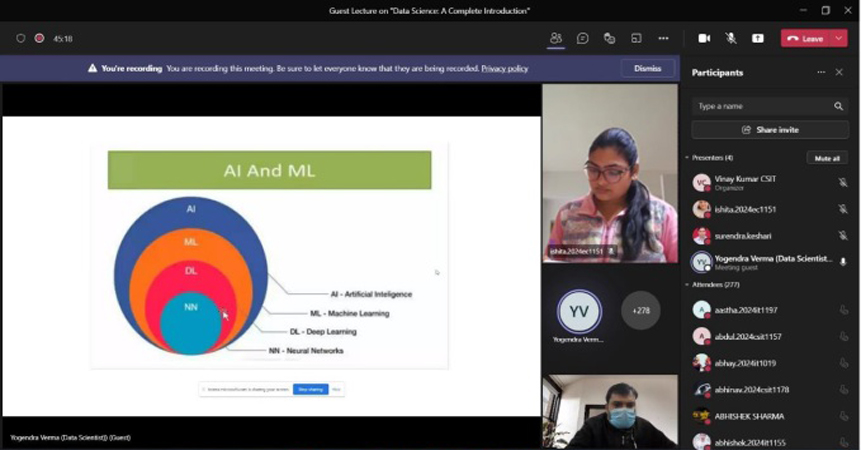Open the meeting chat panel
This screenshot has height=450, width=861.
[x=583, y=38]
